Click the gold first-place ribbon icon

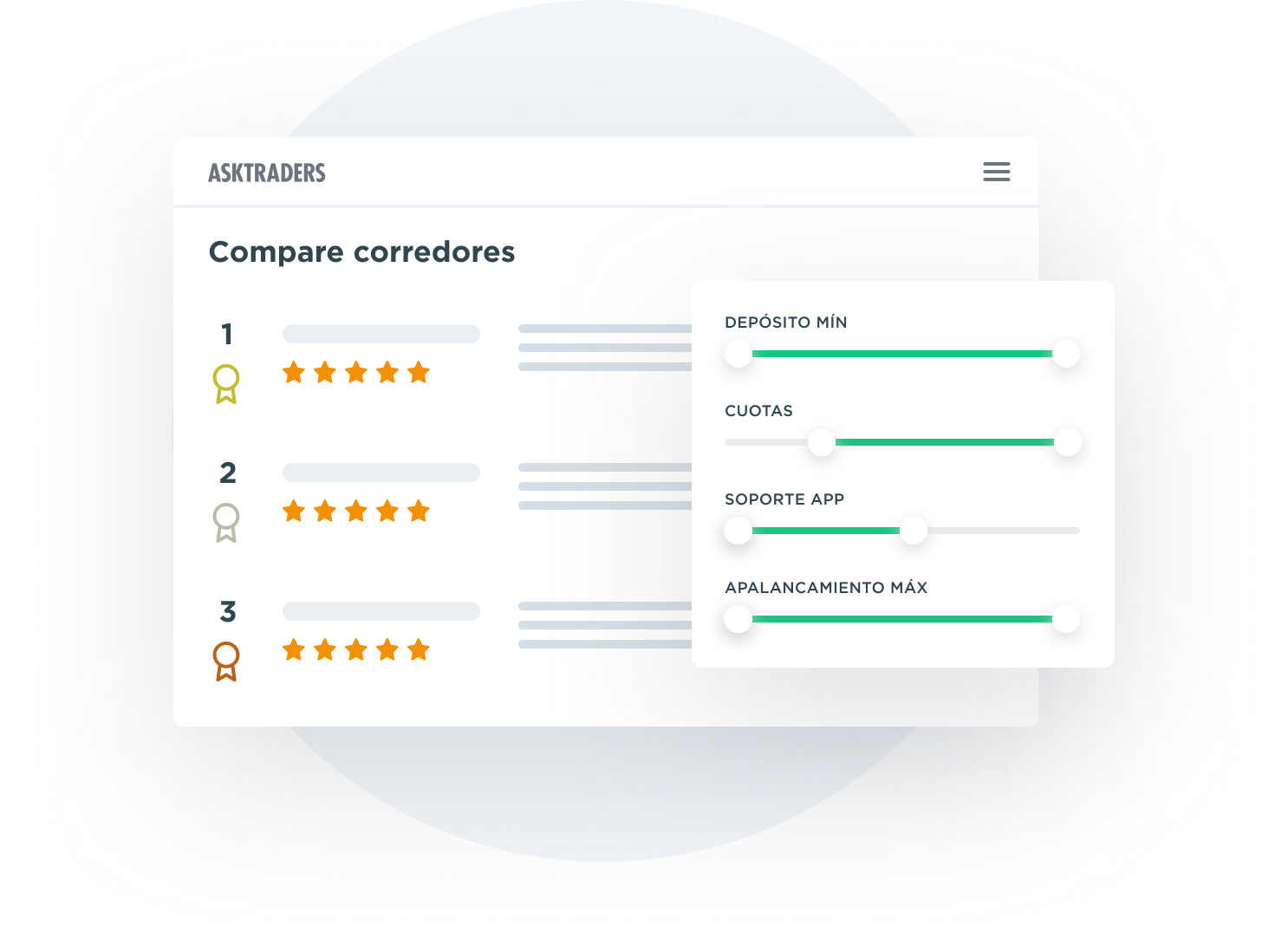click(226, 383)
